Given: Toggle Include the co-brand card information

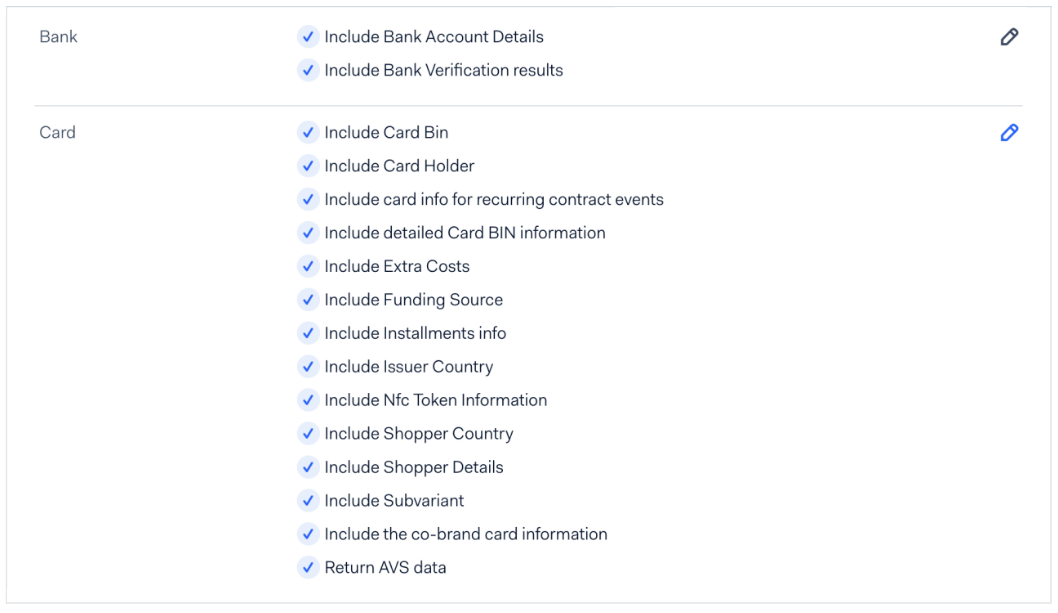Looking at the screenshot, I should pos(307,534).
